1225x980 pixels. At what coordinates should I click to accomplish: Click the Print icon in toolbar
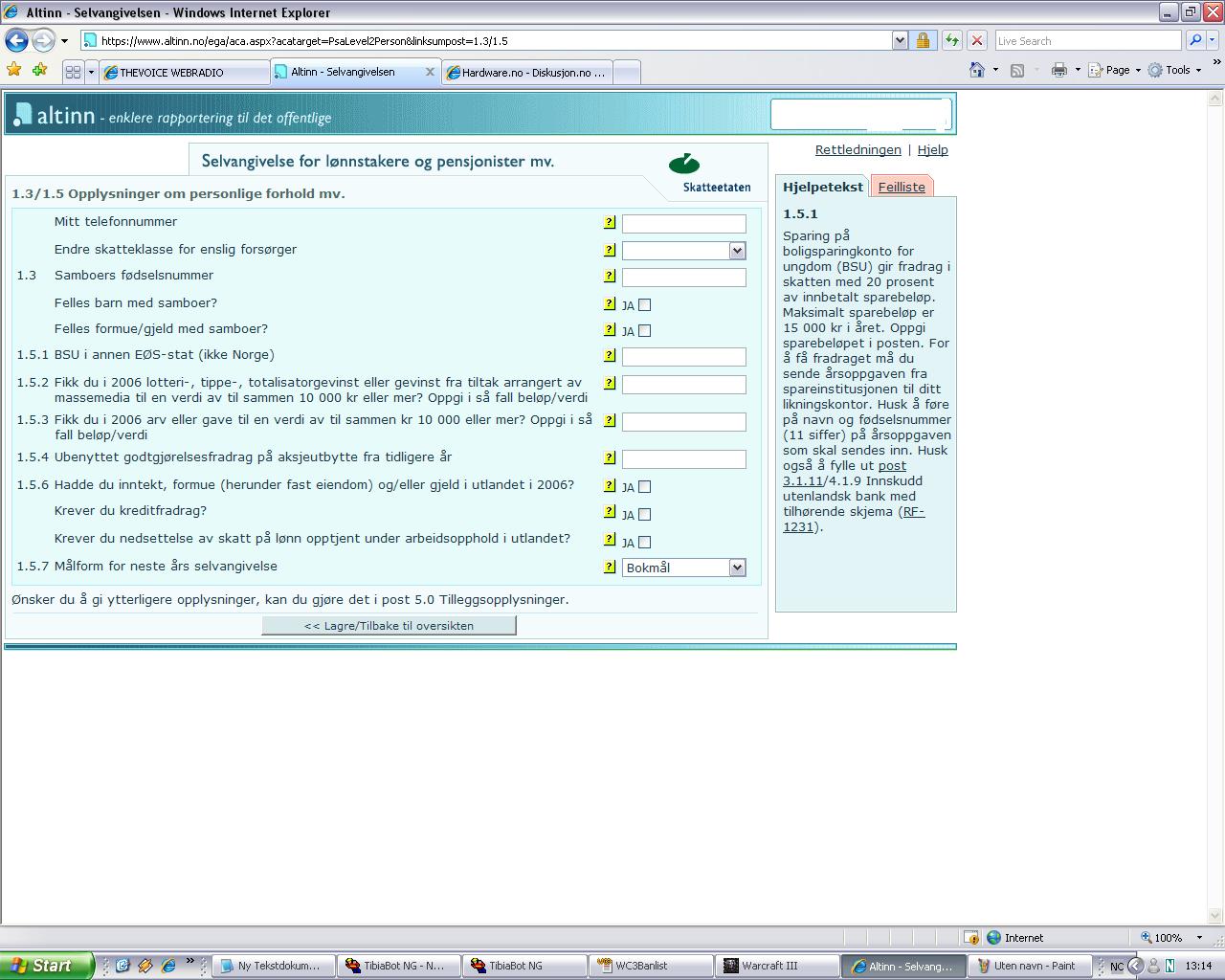pos(1058,70)
